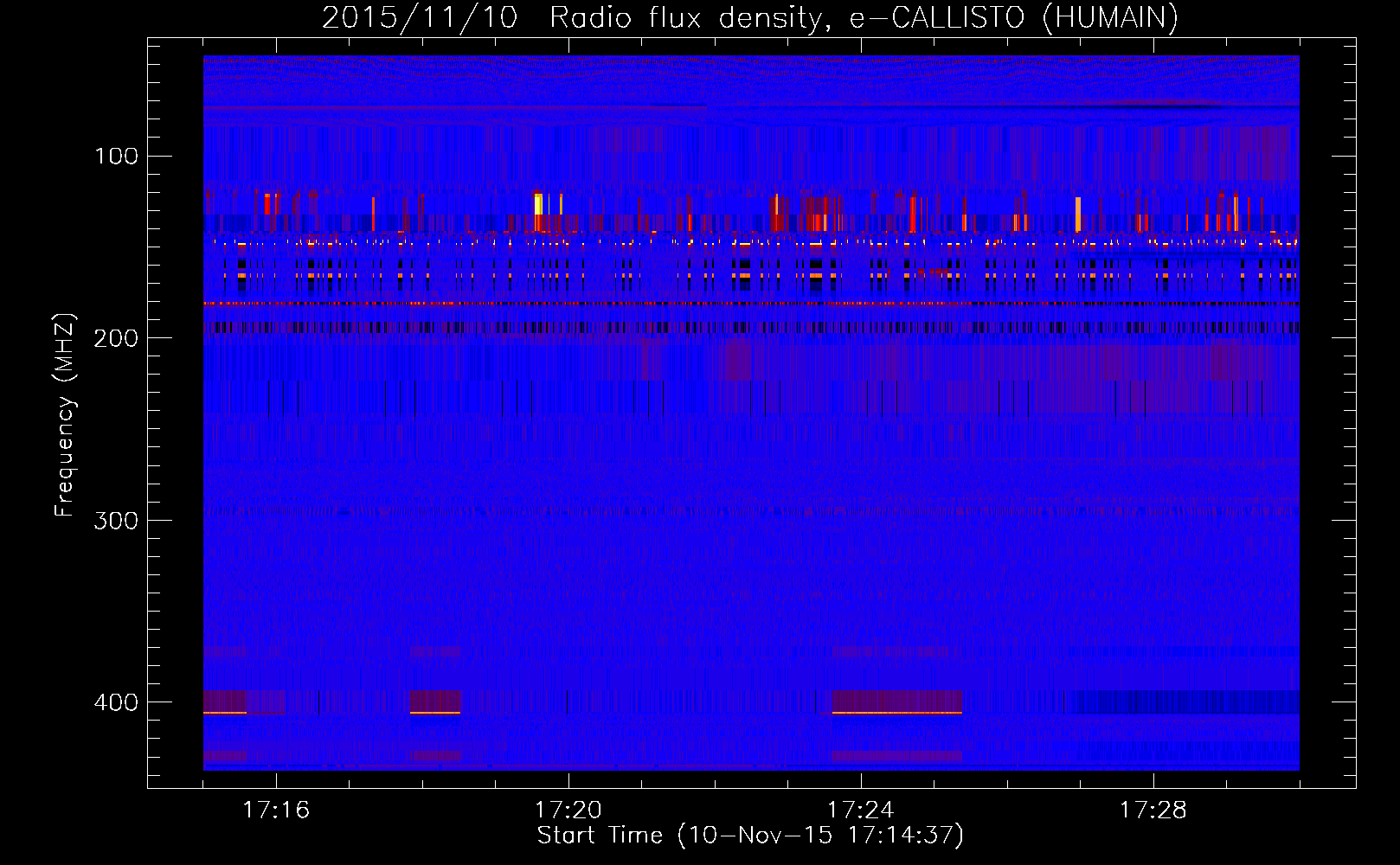Click the plot title mentioning e-CALLISTO (HUMAIN)

point(750,17)
